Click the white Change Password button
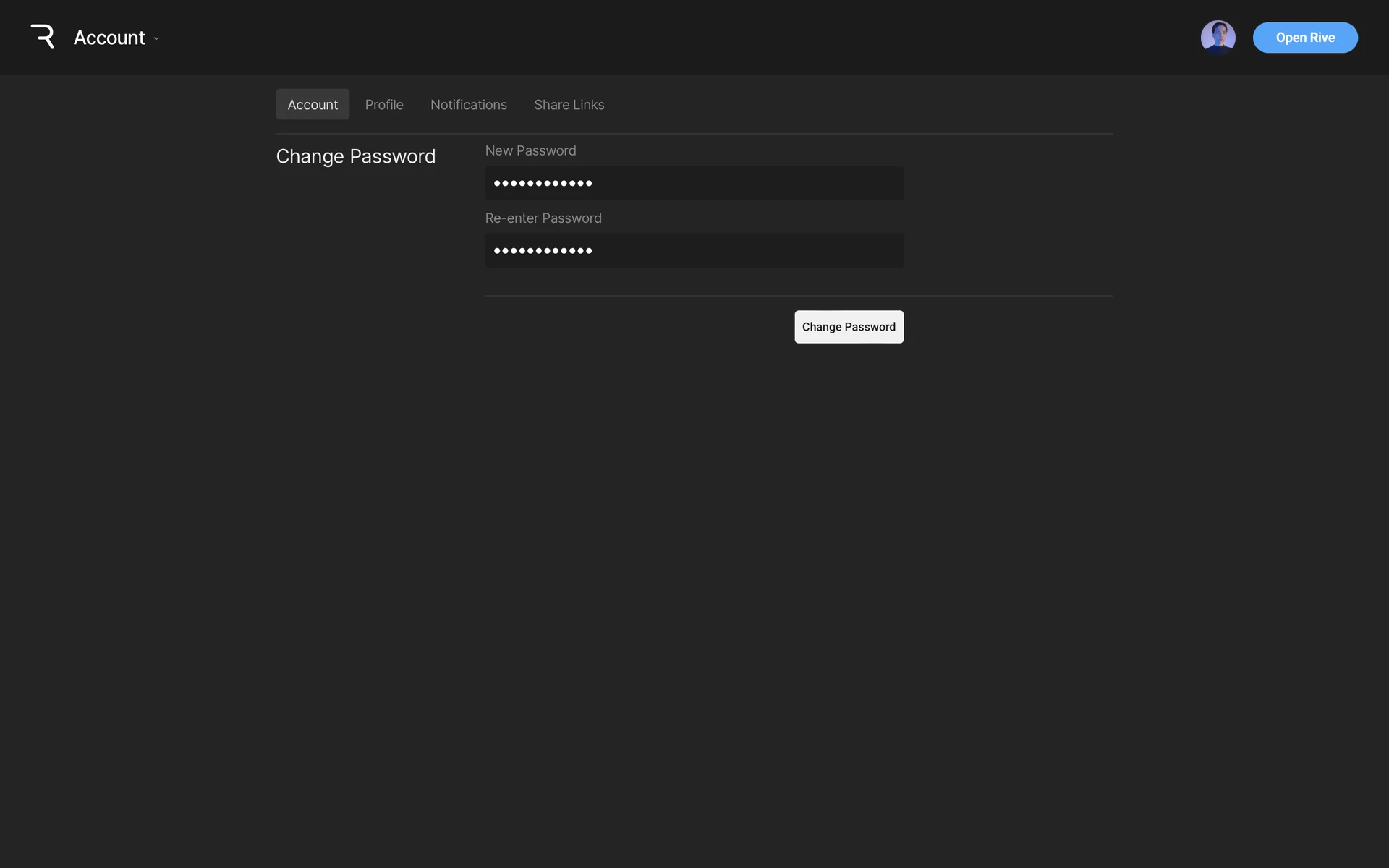Image resolution: width=1389 pixels, height=868 pixels. point(849,327)
